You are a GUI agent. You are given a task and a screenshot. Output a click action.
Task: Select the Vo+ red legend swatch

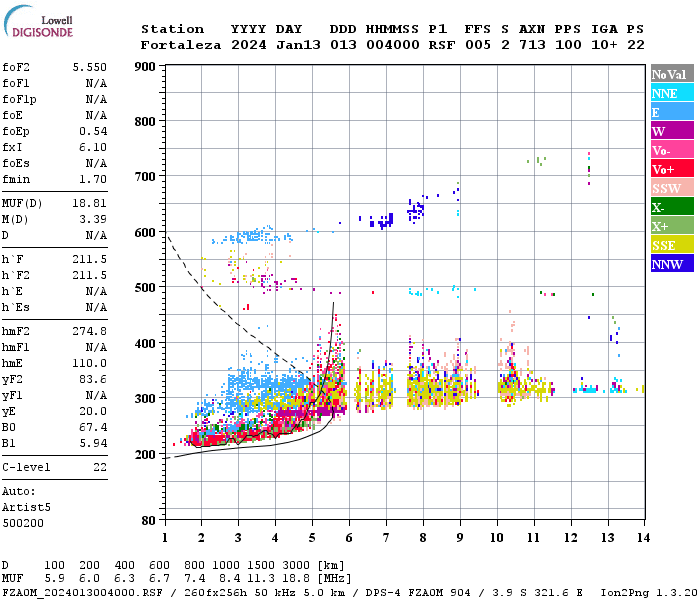tap(672, 169)
